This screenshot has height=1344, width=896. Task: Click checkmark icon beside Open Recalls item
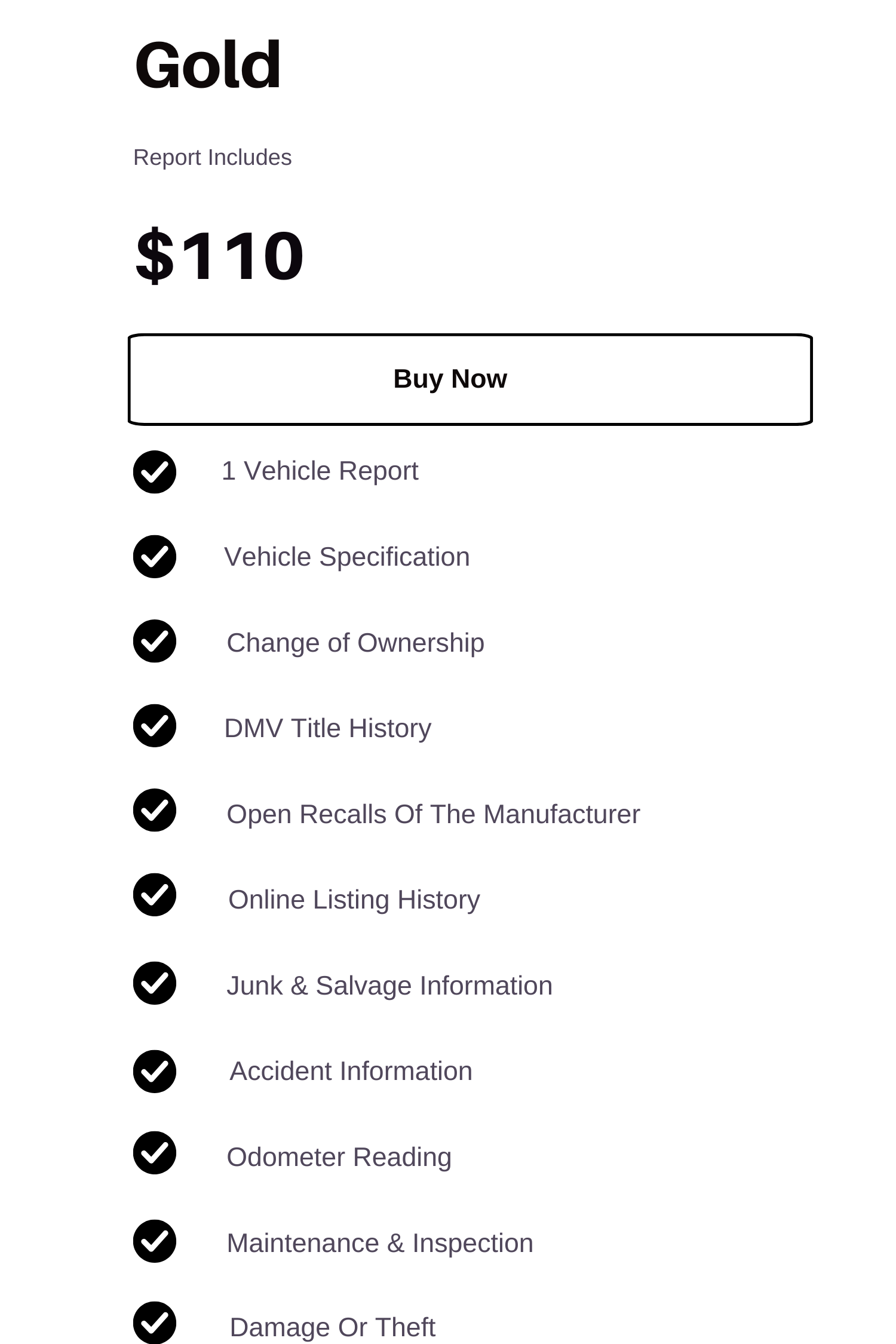tap(155, 810)
